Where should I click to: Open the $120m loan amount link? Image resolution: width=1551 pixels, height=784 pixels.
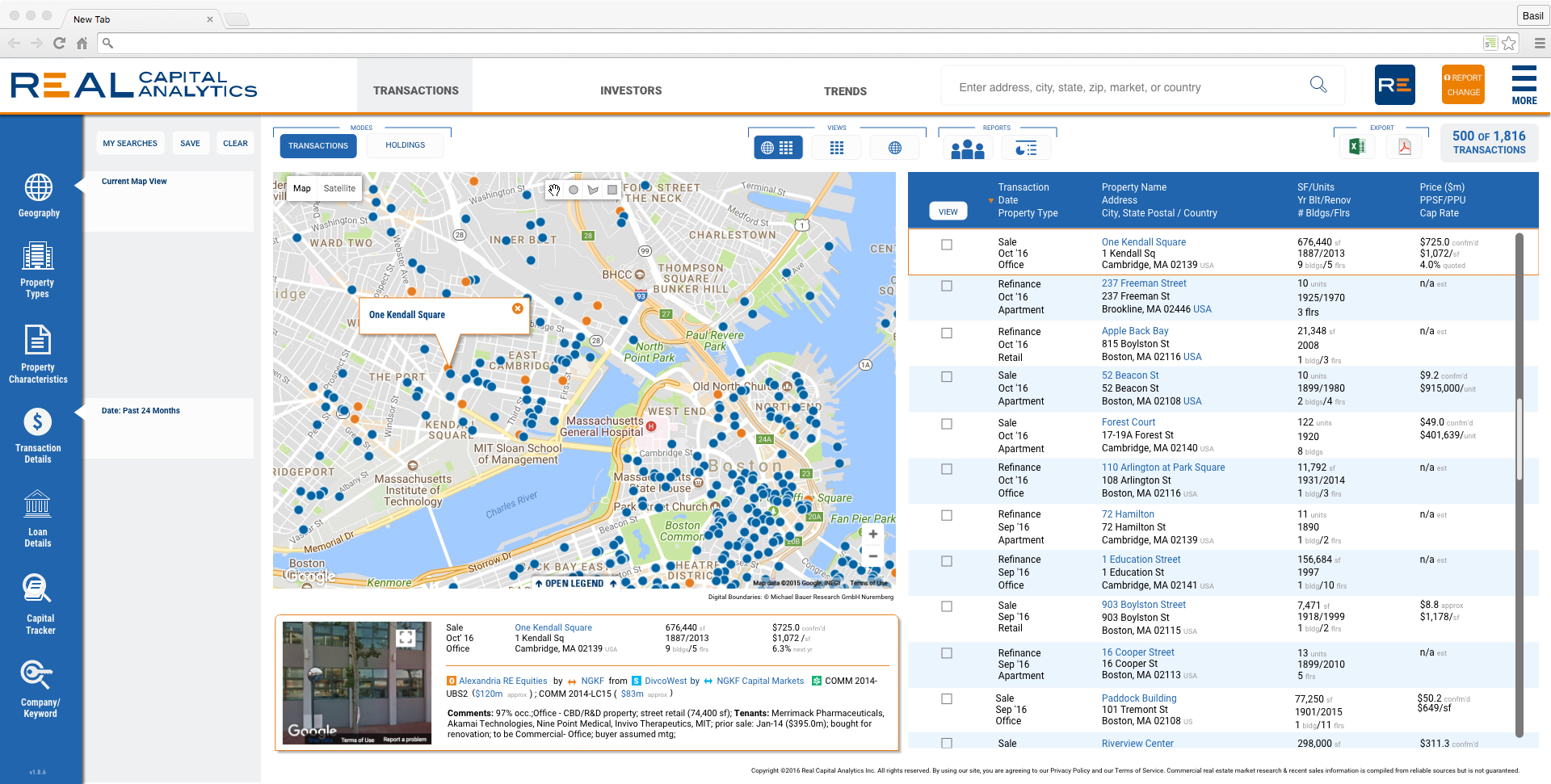[x=489, y=694]
